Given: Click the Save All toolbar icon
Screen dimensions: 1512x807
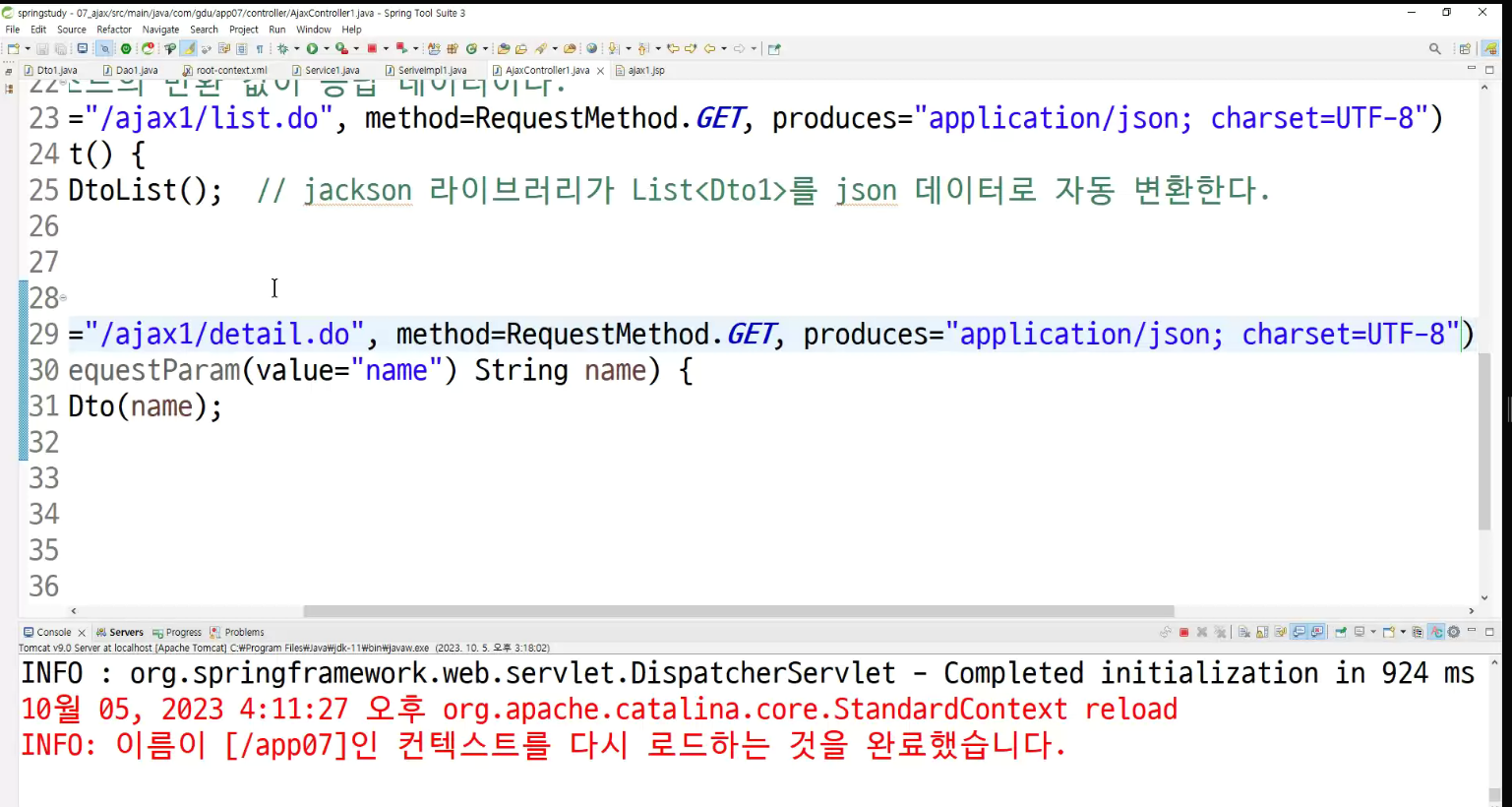Looking at the screenshot, I should (x=60, y=48).
